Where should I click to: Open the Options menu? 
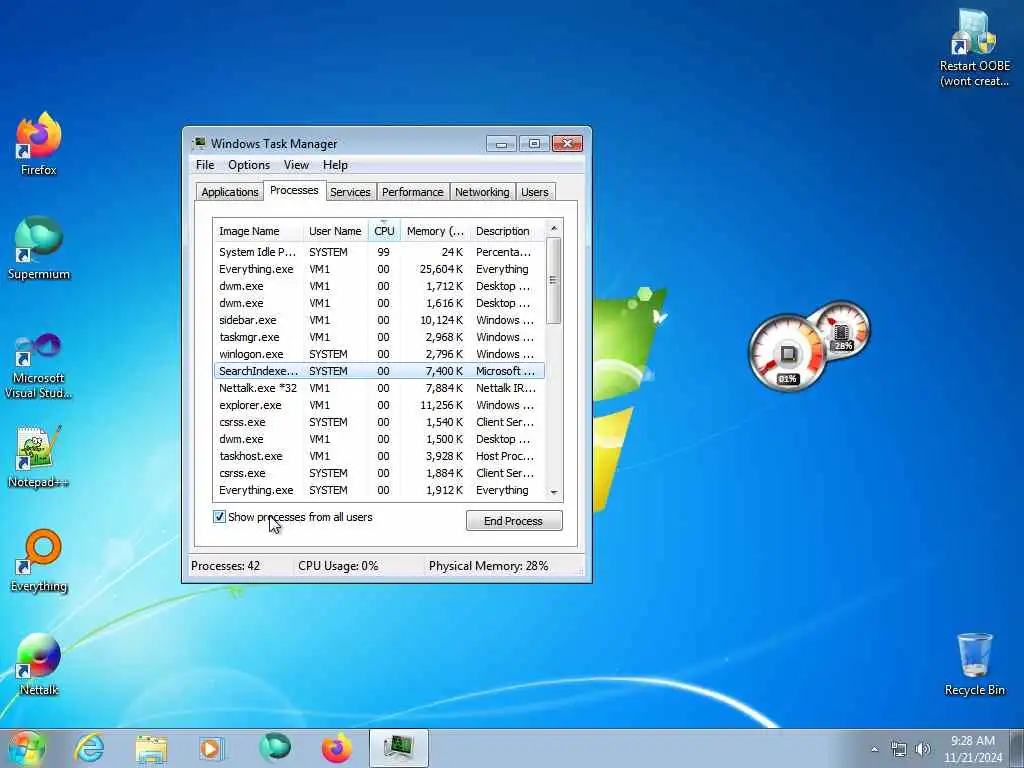click(249, 165)
